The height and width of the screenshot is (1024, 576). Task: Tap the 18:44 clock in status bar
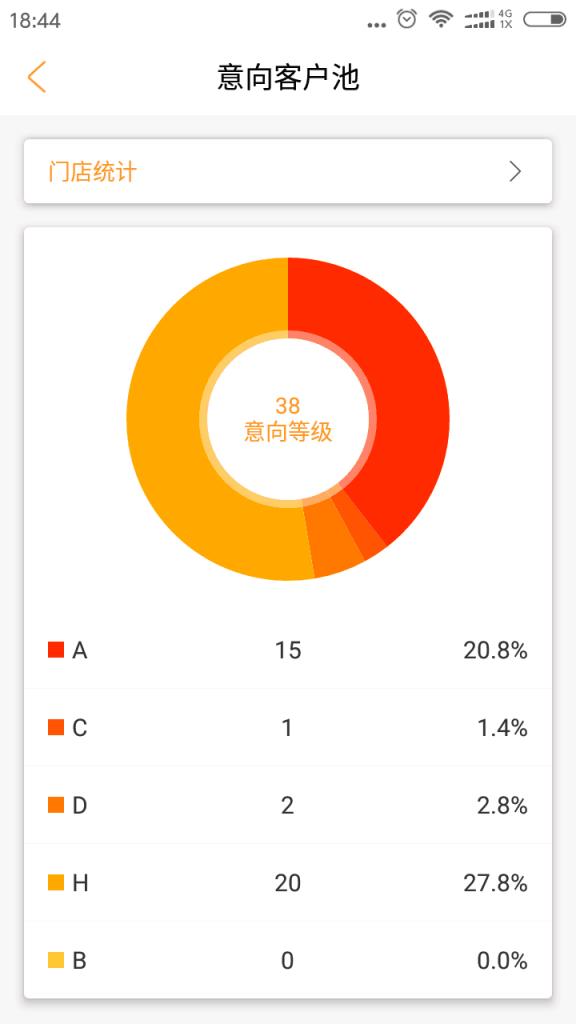coord(35,18)
